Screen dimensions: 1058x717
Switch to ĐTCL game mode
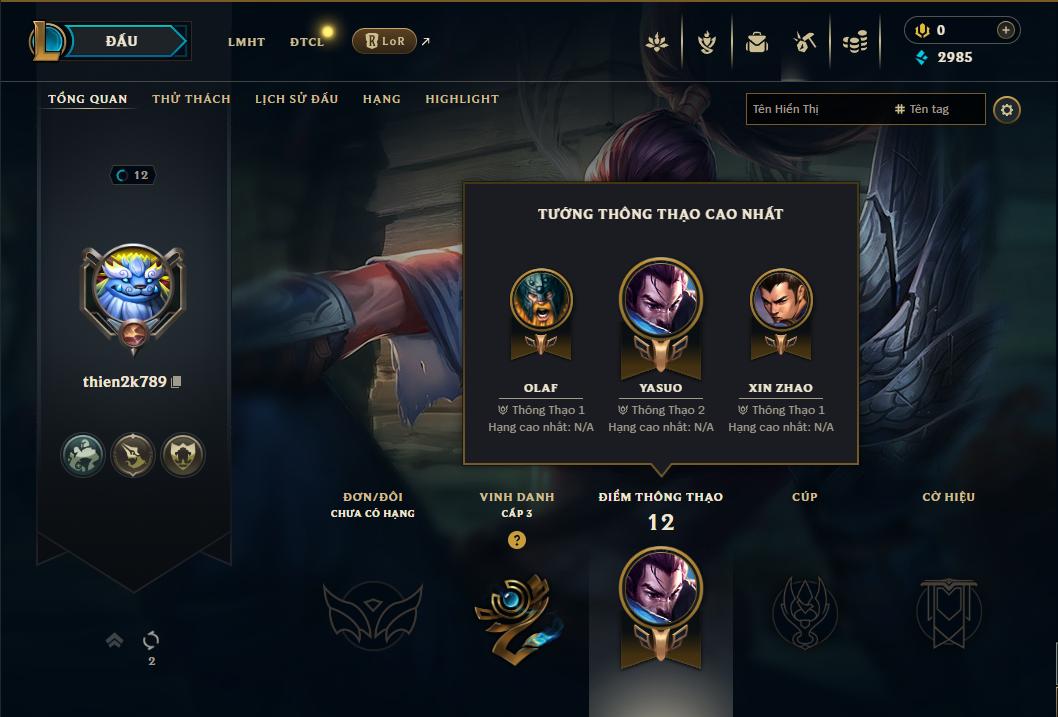coord(307,42)
